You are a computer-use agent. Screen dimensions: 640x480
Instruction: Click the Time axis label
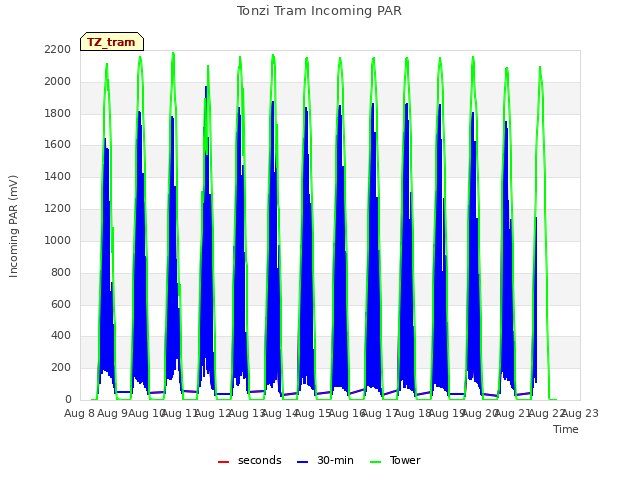tap(566, 429)
